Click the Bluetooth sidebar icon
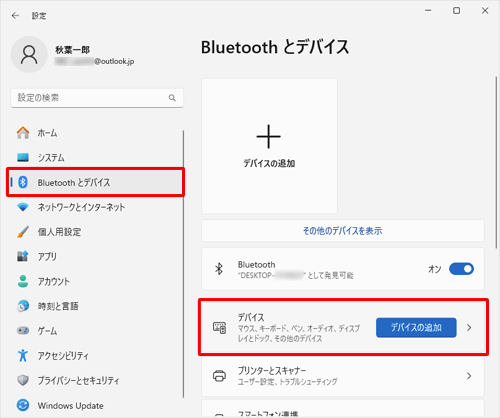The height and width of the screenshot is (418, 500). (23, 182)
